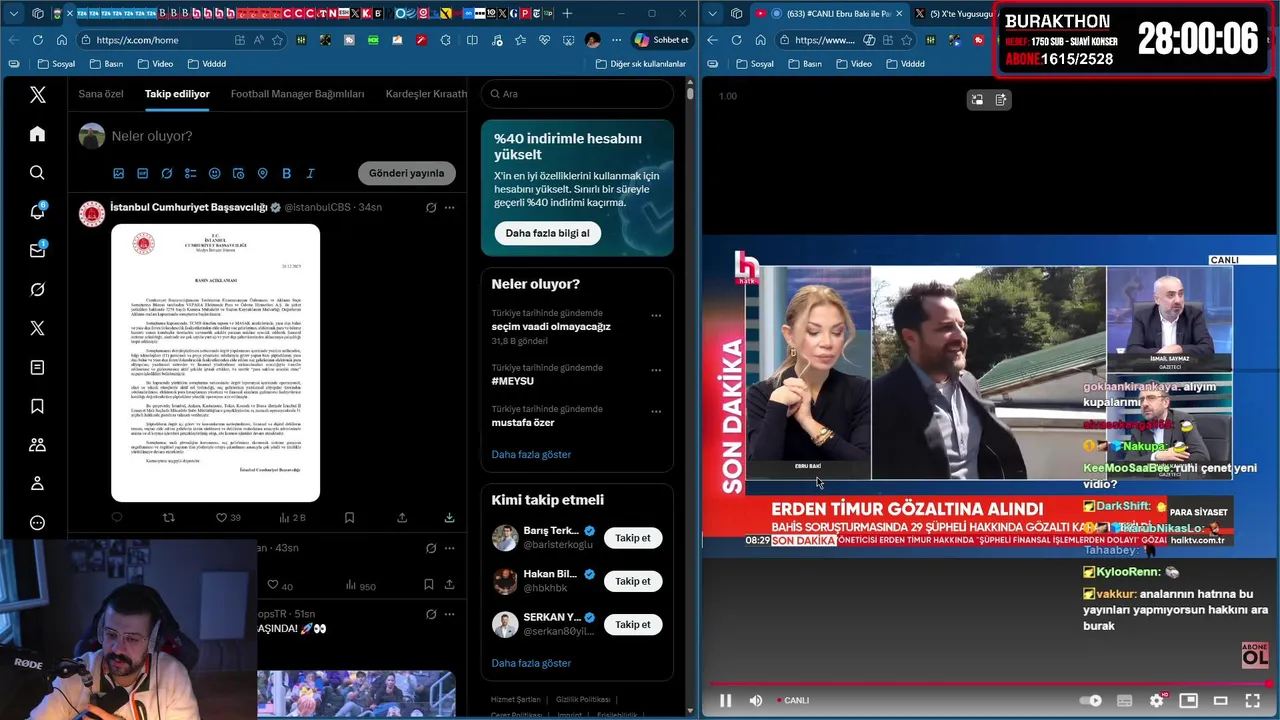Switch to 'Sana özel' timeline tab
Screen dimensions: 1280x720
(101, 94)
